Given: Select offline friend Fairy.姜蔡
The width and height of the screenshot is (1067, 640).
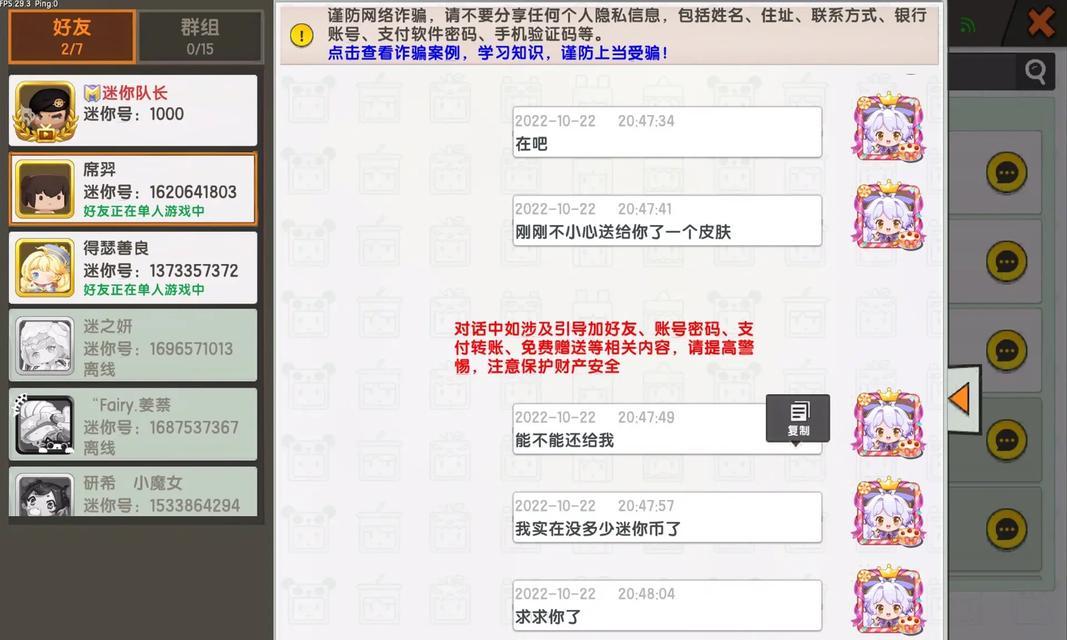Looking at the screenshot, I should (133, 424).
